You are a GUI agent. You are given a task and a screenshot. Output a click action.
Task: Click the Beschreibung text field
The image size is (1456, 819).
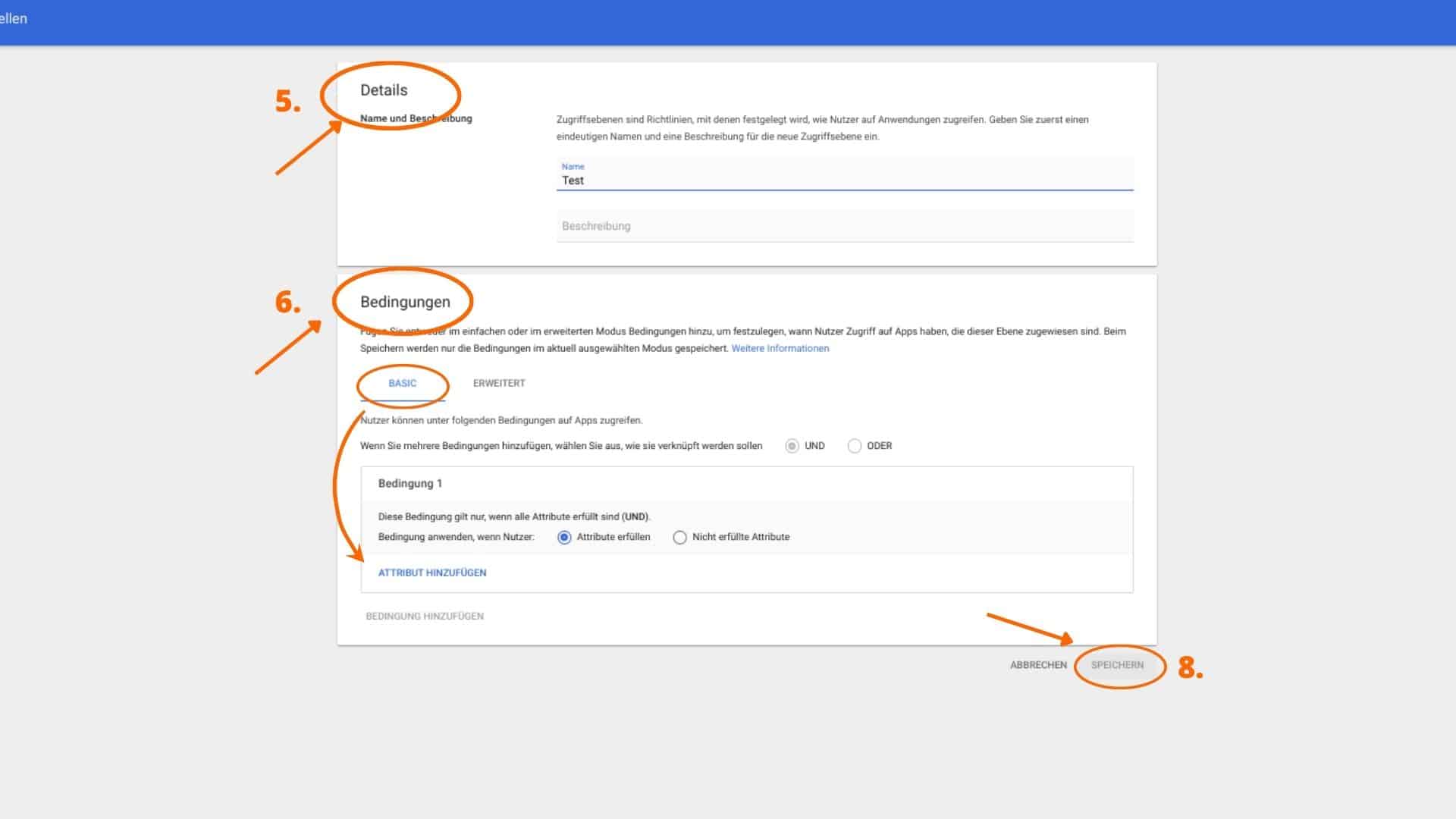pos(844,226)
